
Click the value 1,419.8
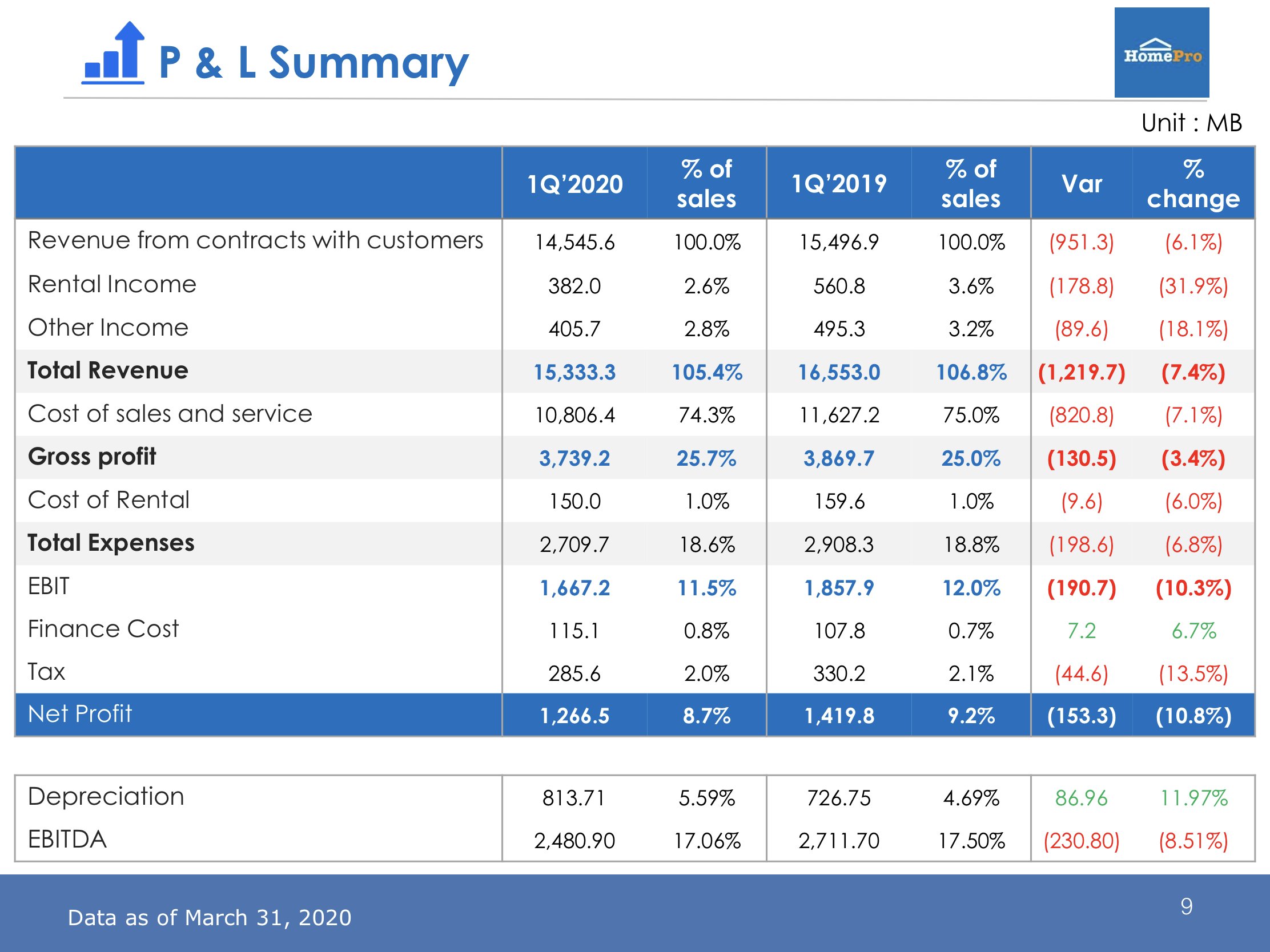point(839,716)
